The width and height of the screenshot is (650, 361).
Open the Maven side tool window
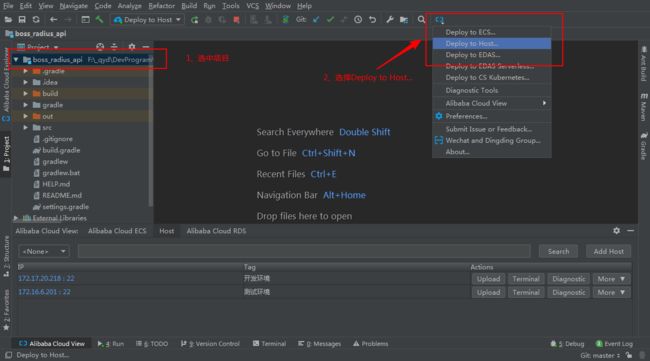click(x=644, y=107)
